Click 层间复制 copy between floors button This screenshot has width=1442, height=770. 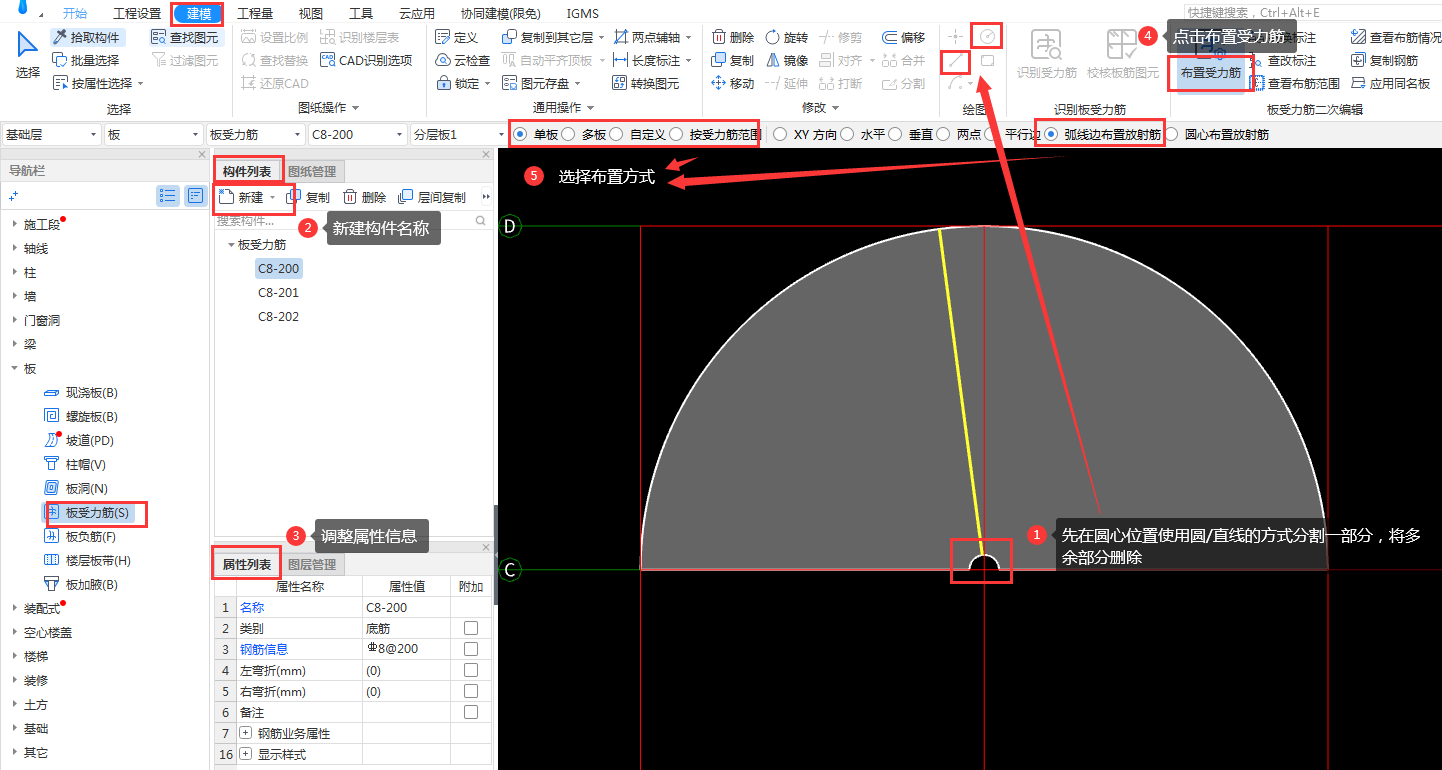click(431, 197)
